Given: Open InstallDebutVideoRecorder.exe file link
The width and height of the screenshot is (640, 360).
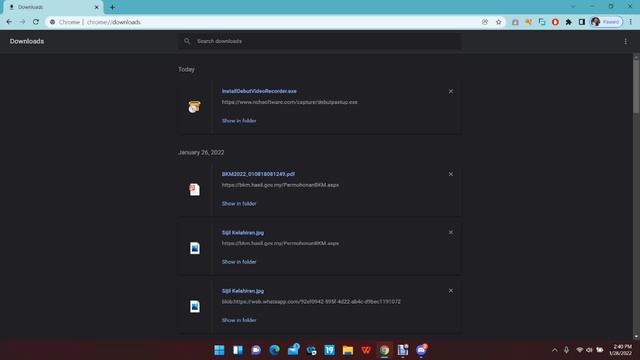Looking at the screenshot, I should pyautogui.click(x=259, y=91).
